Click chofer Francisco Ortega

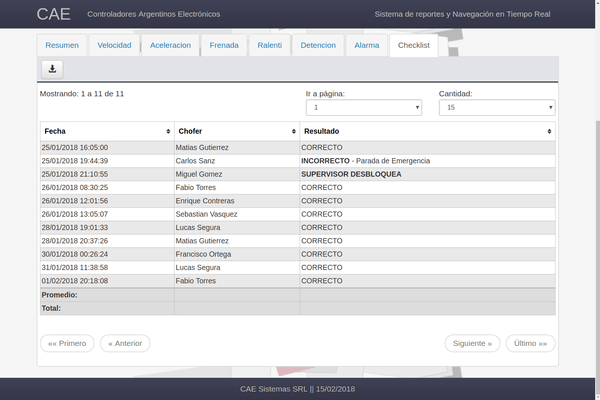[x=203, y=254]
